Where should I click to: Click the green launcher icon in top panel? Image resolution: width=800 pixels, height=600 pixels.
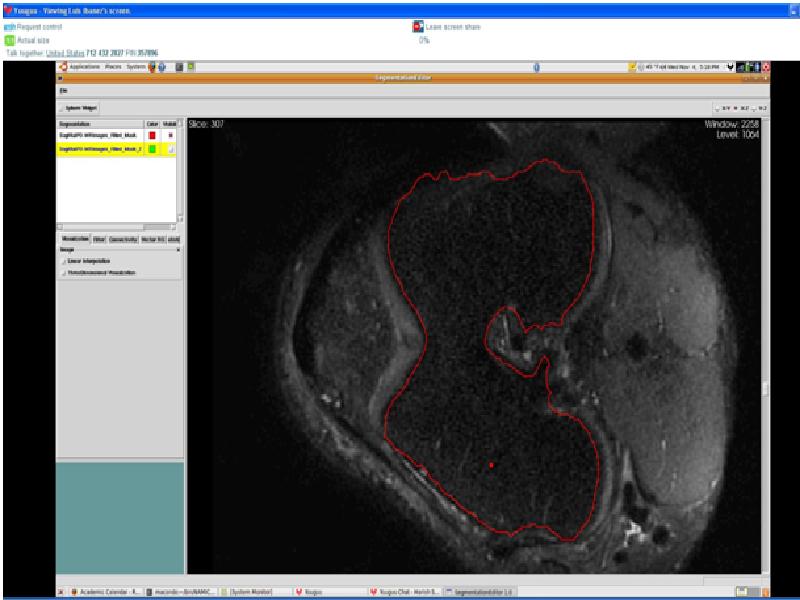[x=190, y=67]
